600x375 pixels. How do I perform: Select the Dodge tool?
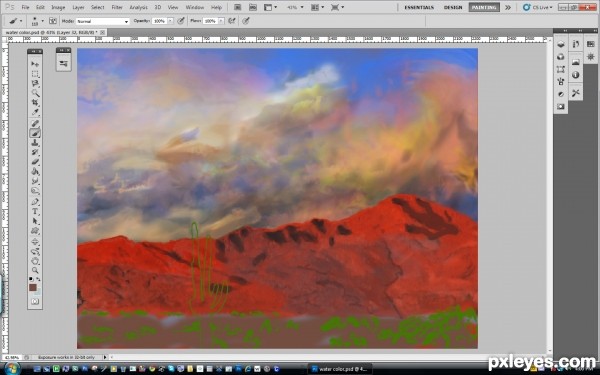pos(35,191)
